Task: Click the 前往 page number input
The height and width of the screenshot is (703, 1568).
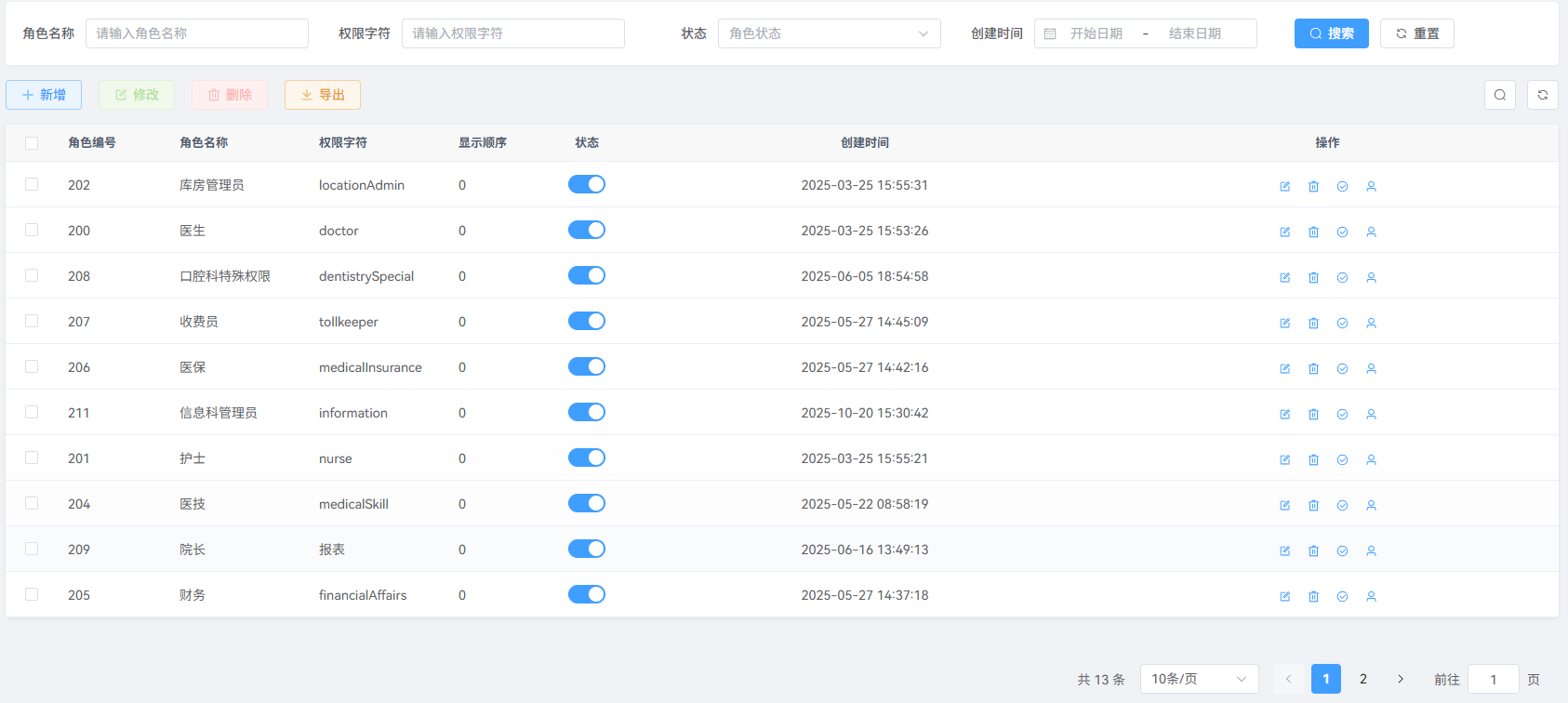Action: [1494, 679]
